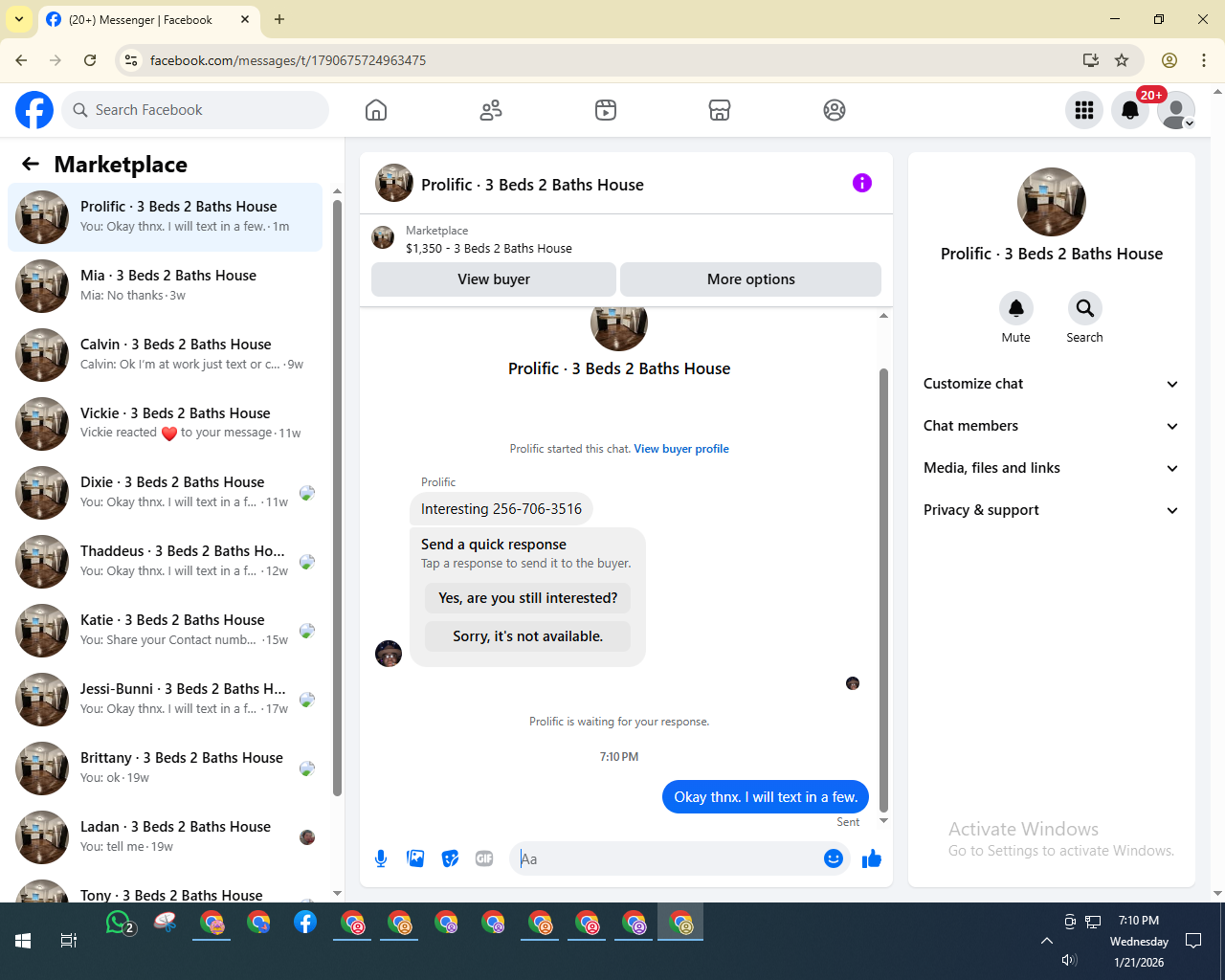Open Vickie conversation in chat list
Viewport: 1225px width, 980px height.
[165, 424]
